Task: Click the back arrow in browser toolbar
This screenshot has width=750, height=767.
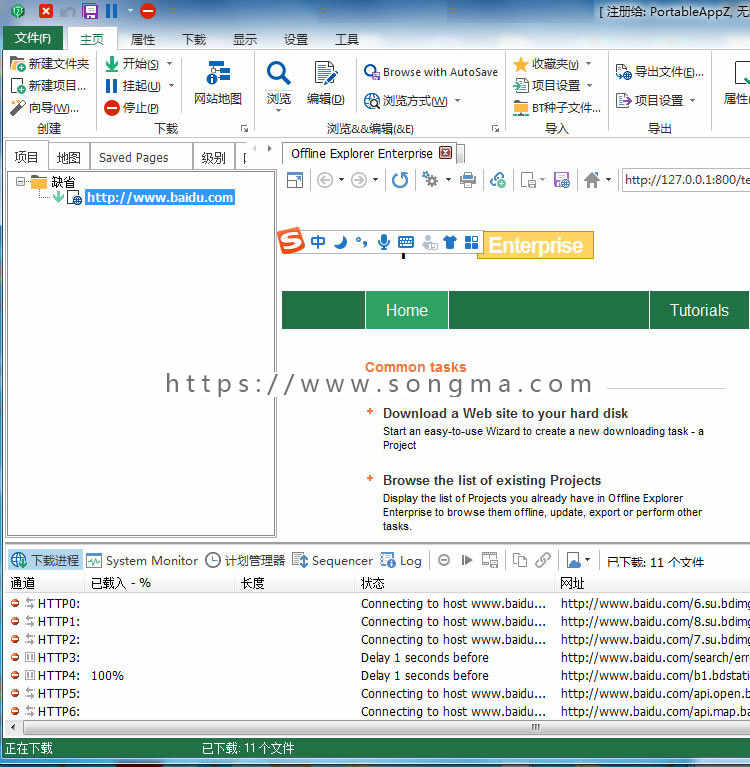Action: pyautogui.click(x=325, y=180)
